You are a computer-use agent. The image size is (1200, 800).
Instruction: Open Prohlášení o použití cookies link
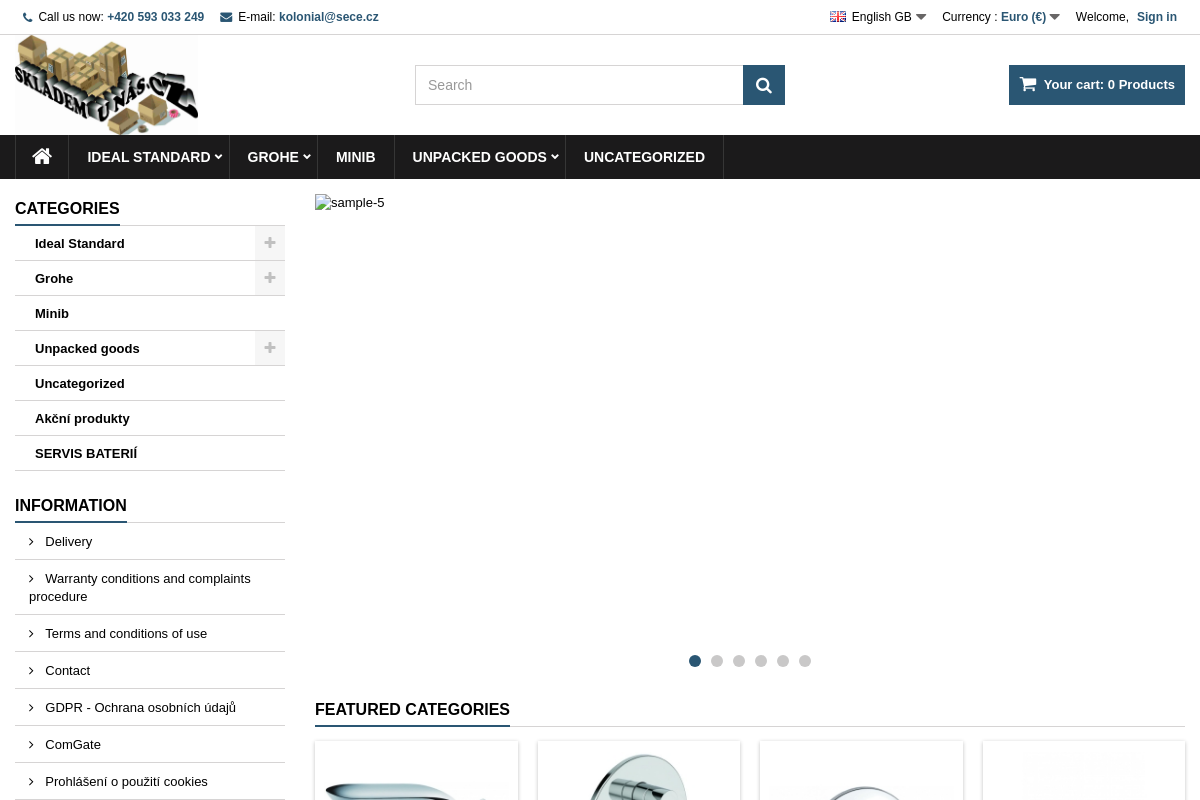126,781
